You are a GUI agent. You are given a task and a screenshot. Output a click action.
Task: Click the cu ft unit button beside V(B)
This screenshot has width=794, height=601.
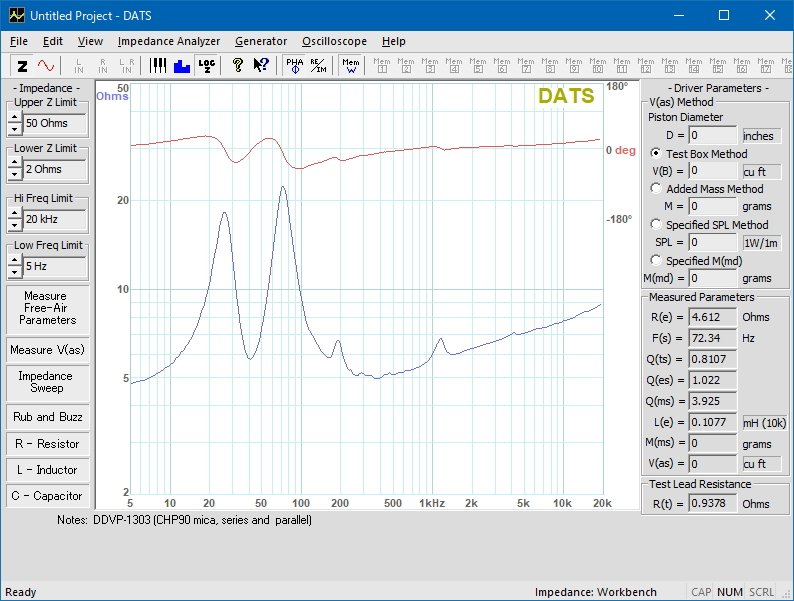pos(762,172)
